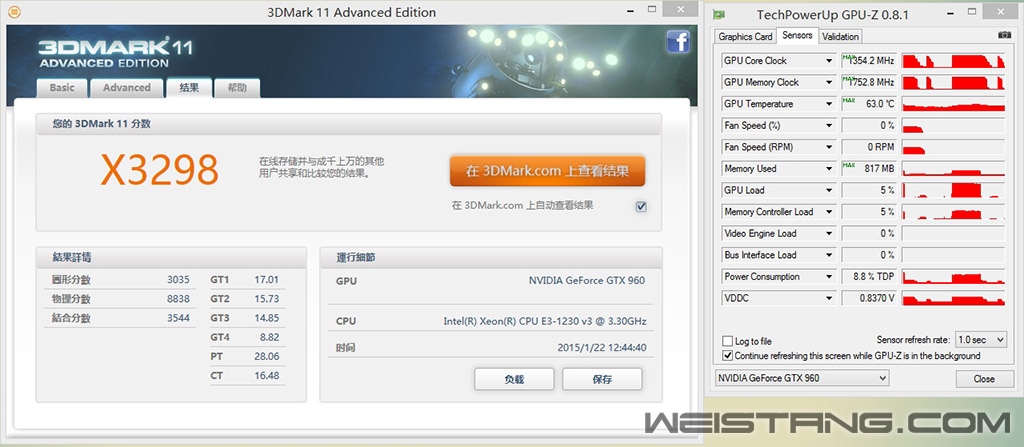Click the 保存 button

tap(602, 379)
